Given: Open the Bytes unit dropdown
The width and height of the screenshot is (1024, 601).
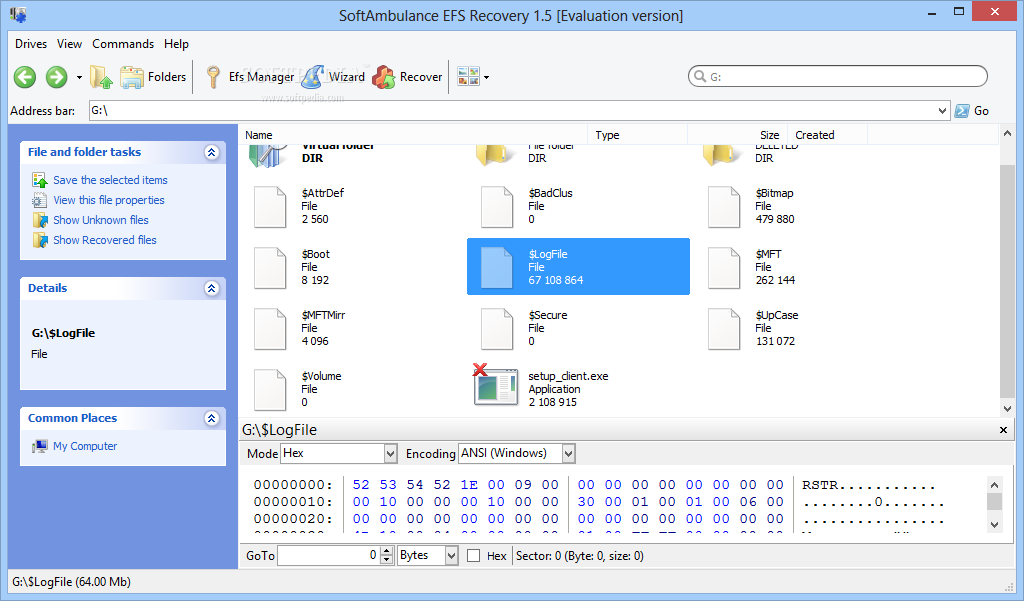Looking at the screenshot, I should click(451, 555).
